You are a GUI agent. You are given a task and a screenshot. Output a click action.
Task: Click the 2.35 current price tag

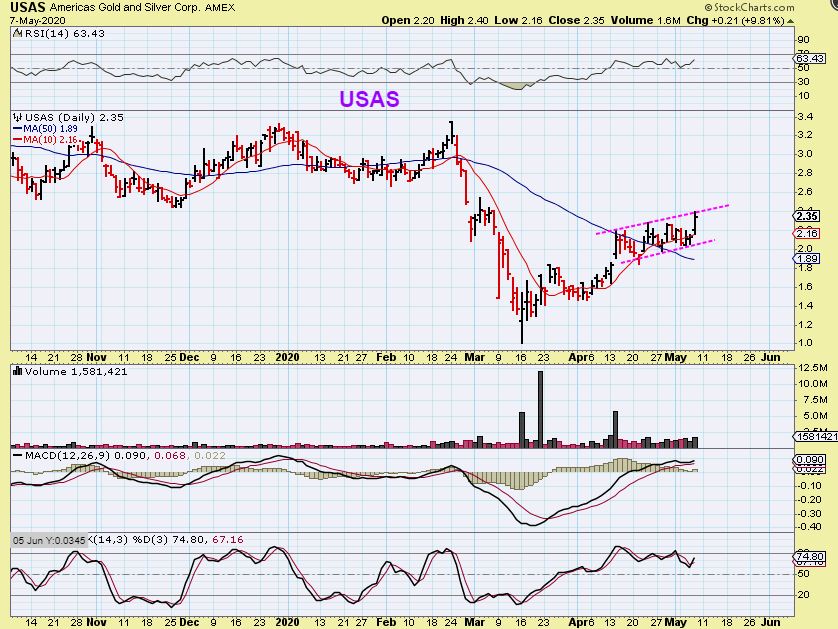[x=808, y=215]
